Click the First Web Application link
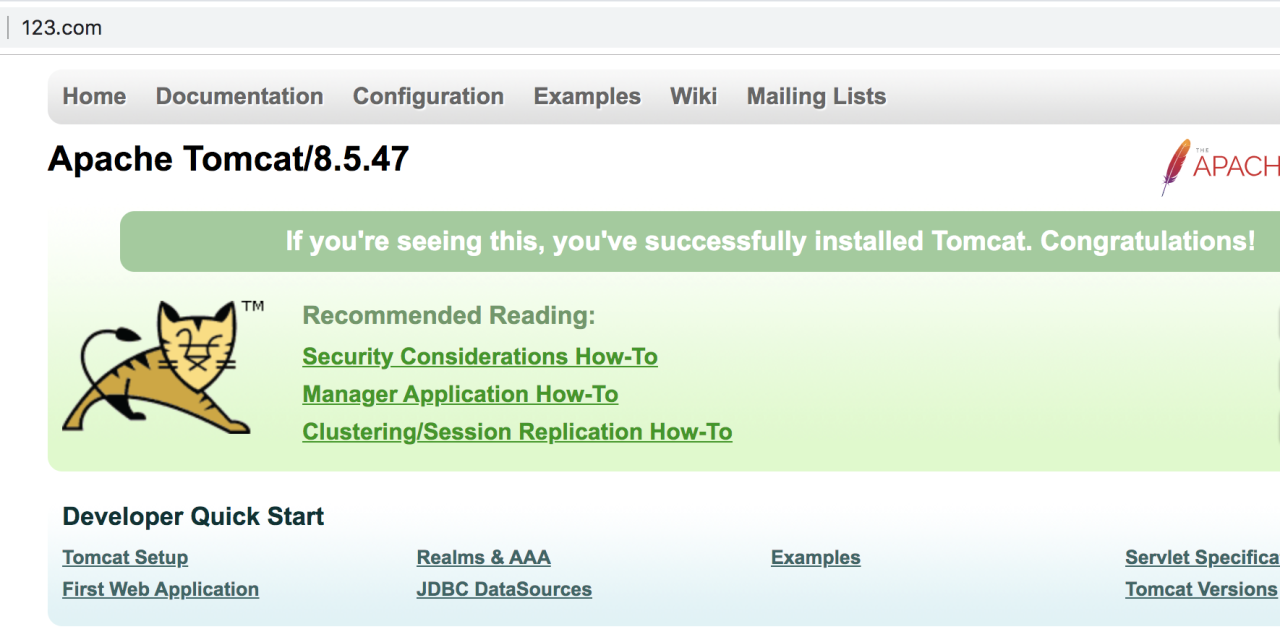This screenshot has height=632, width=1280. (x=160, y=590)
